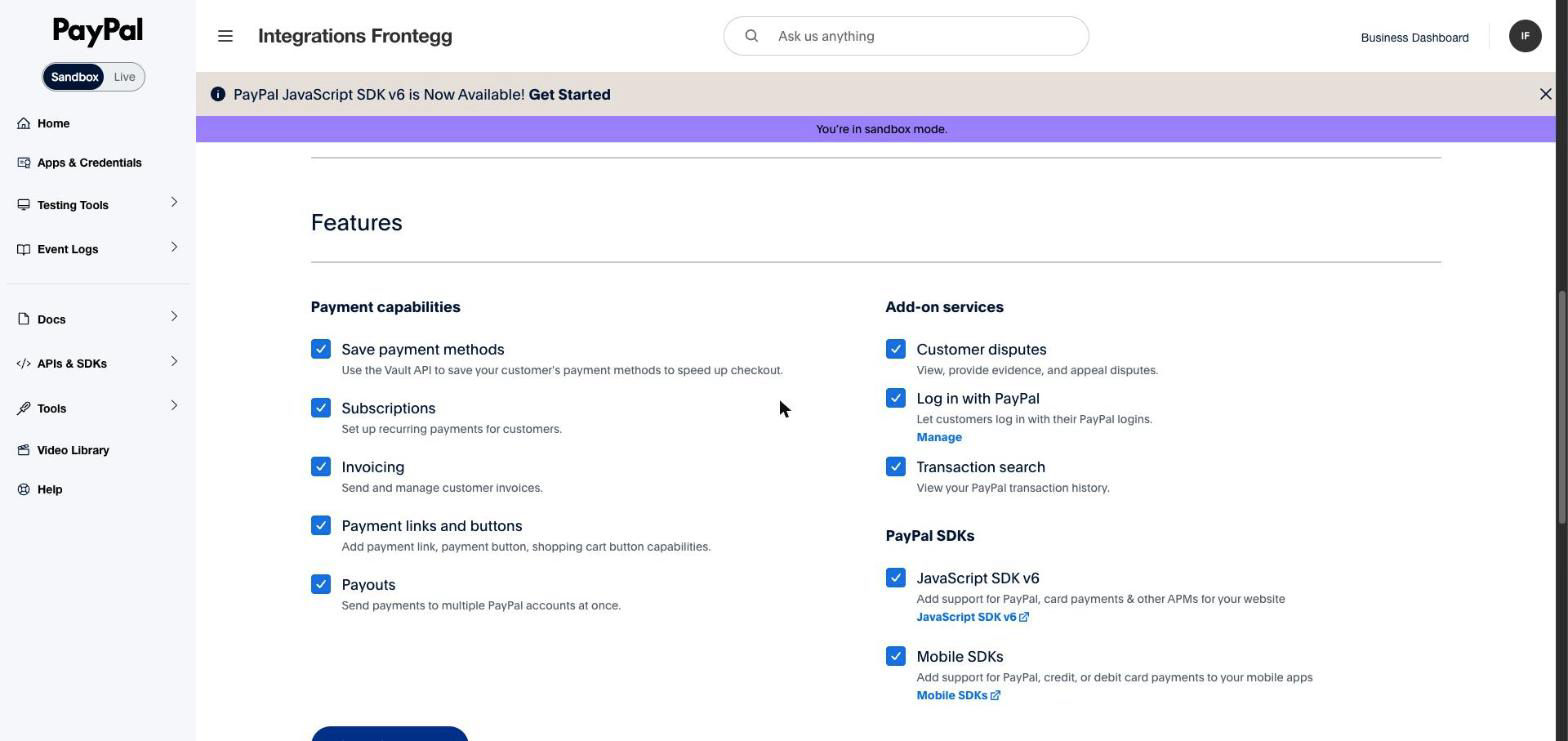1568x741 pixels.
Task: Uncheck Save payment methods
Action: coord(321,349)
